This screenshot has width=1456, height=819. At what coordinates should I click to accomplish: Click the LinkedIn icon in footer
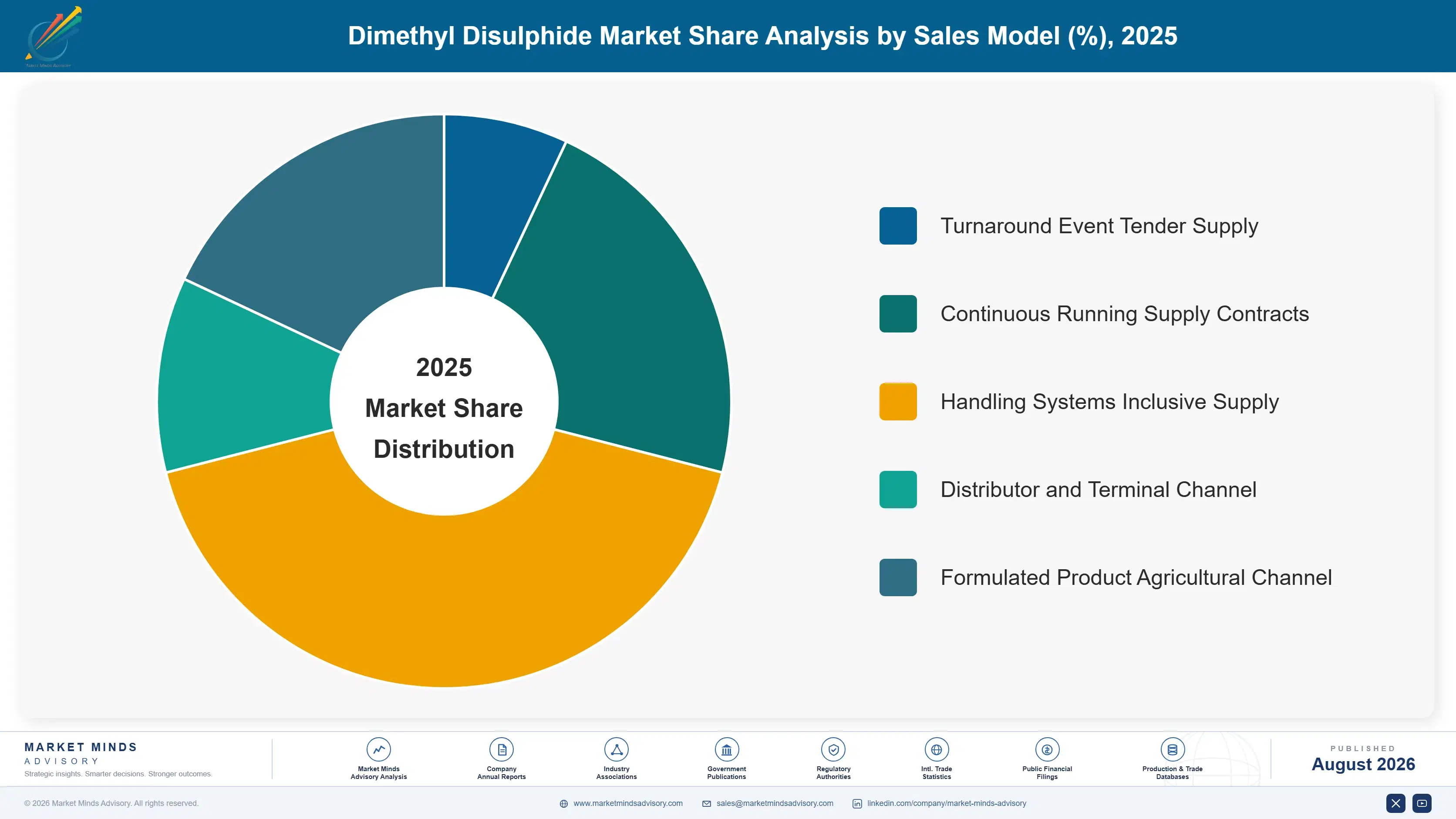(x=857, y=804)
